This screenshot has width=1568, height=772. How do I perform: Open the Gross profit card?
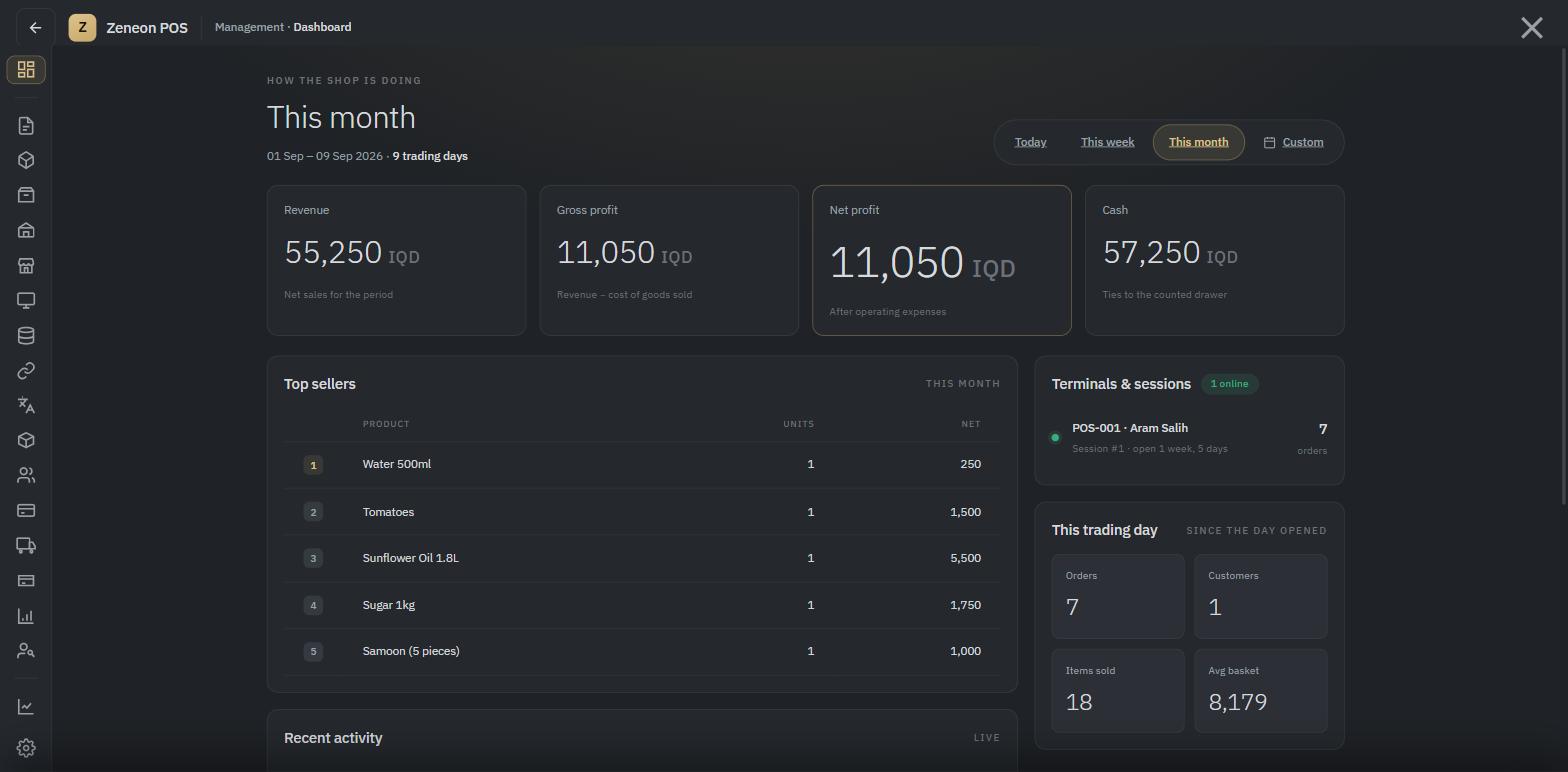(x=669, y=260)
